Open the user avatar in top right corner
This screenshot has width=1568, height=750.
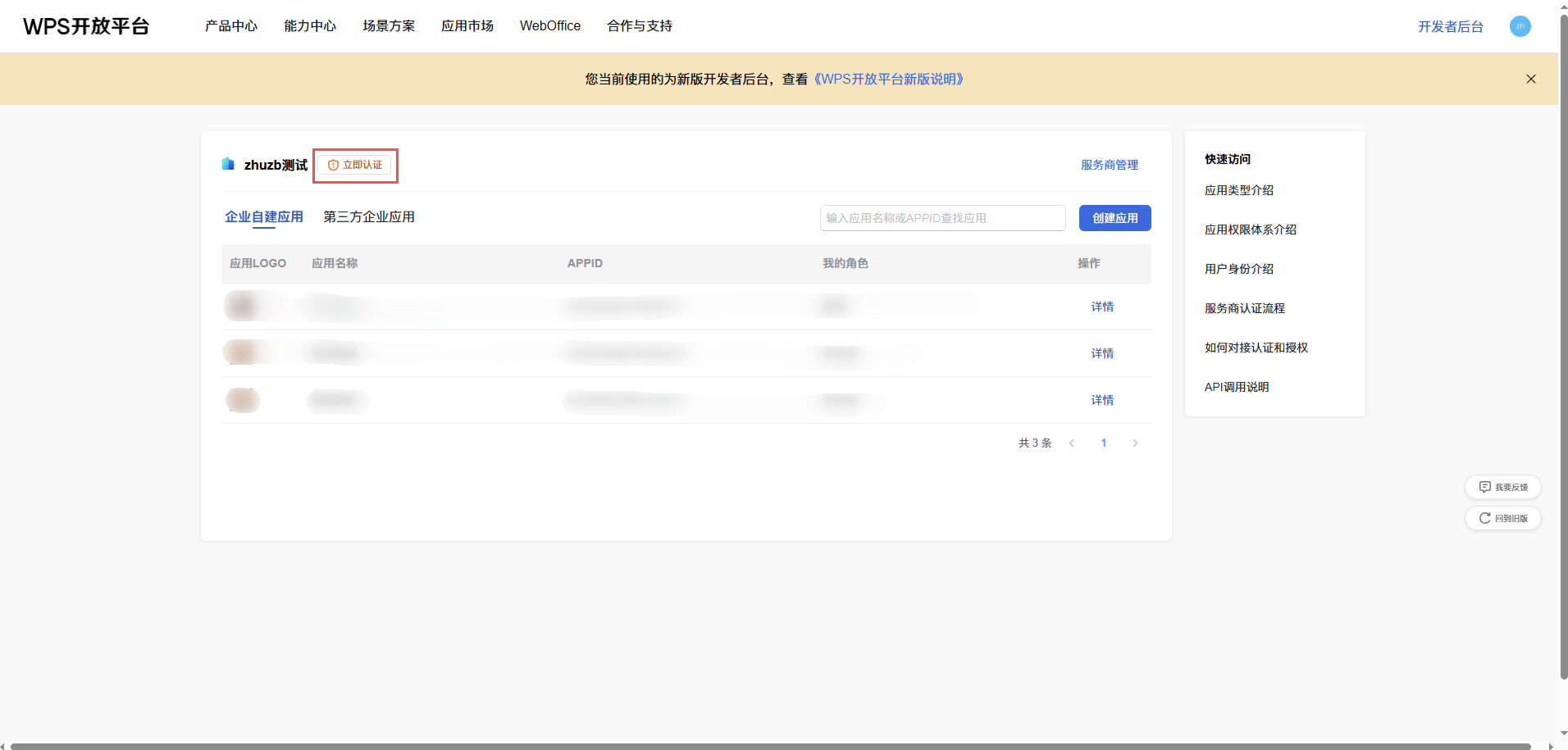point(1520,25)
